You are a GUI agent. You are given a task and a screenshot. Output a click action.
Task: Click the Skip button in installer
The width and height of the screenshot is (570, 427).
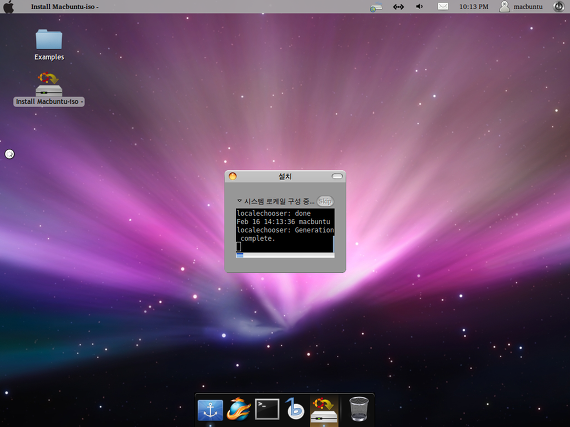[325, 201]
